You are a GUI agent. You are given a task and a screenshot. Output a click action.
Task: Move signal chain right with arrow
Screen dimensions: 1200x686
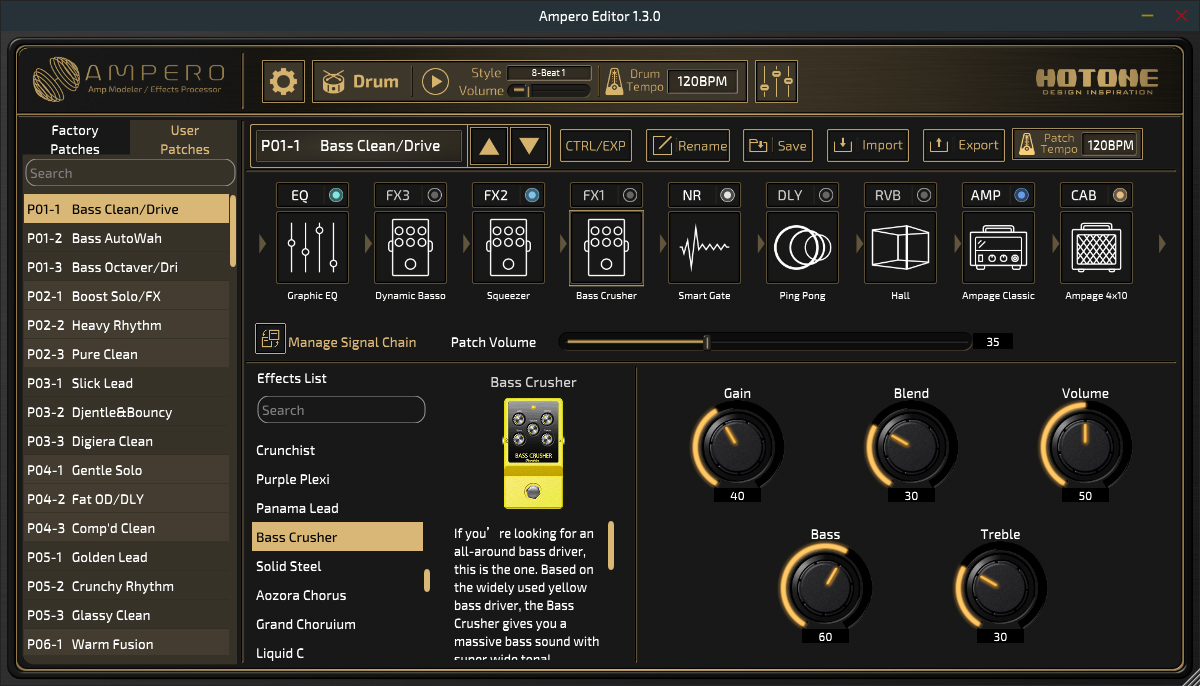(1163, 243)
